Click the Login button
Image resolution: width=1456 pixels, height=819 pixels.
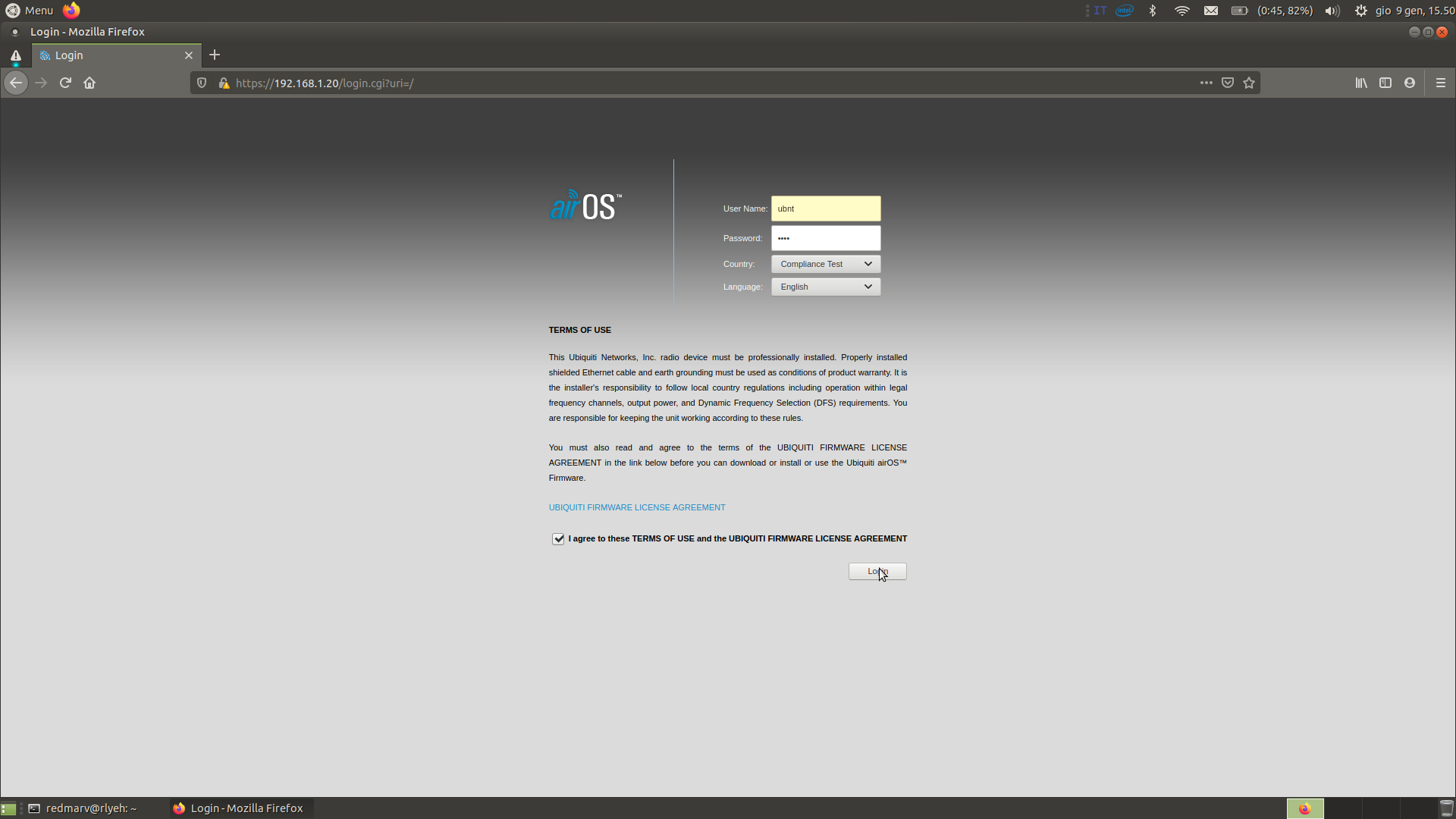(877, 571)
